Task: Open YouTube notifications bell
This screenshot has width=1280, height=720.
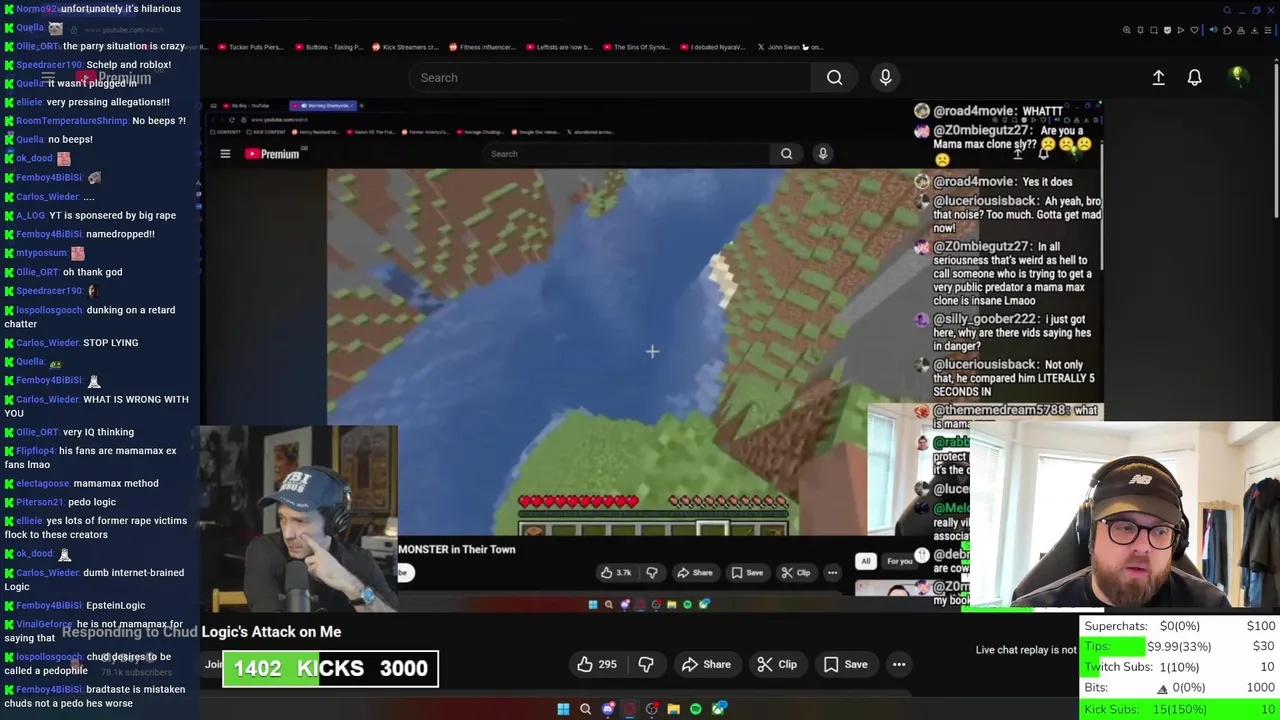Action: (1194, 77)
